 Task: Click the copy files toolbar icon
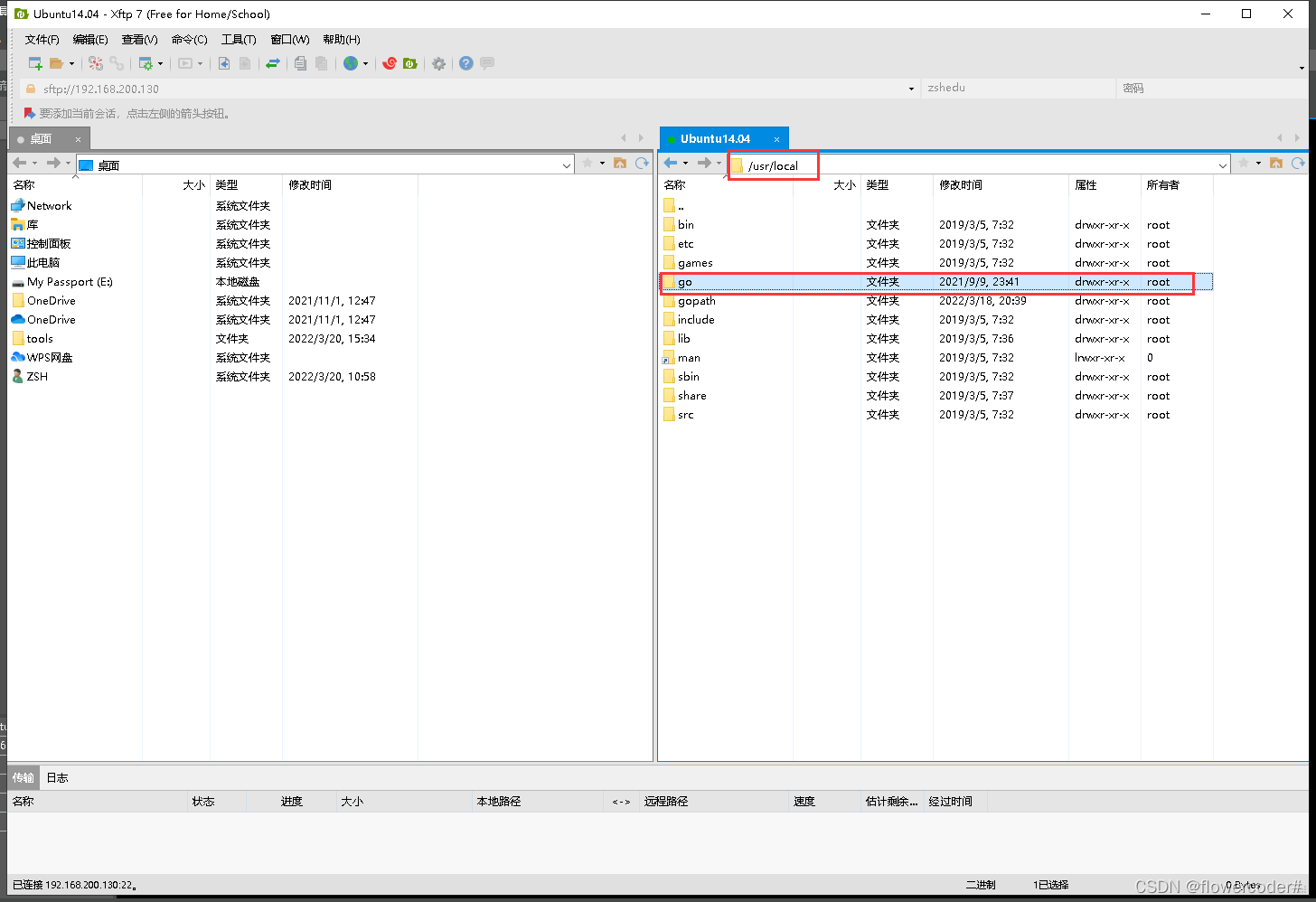point(300,63)
